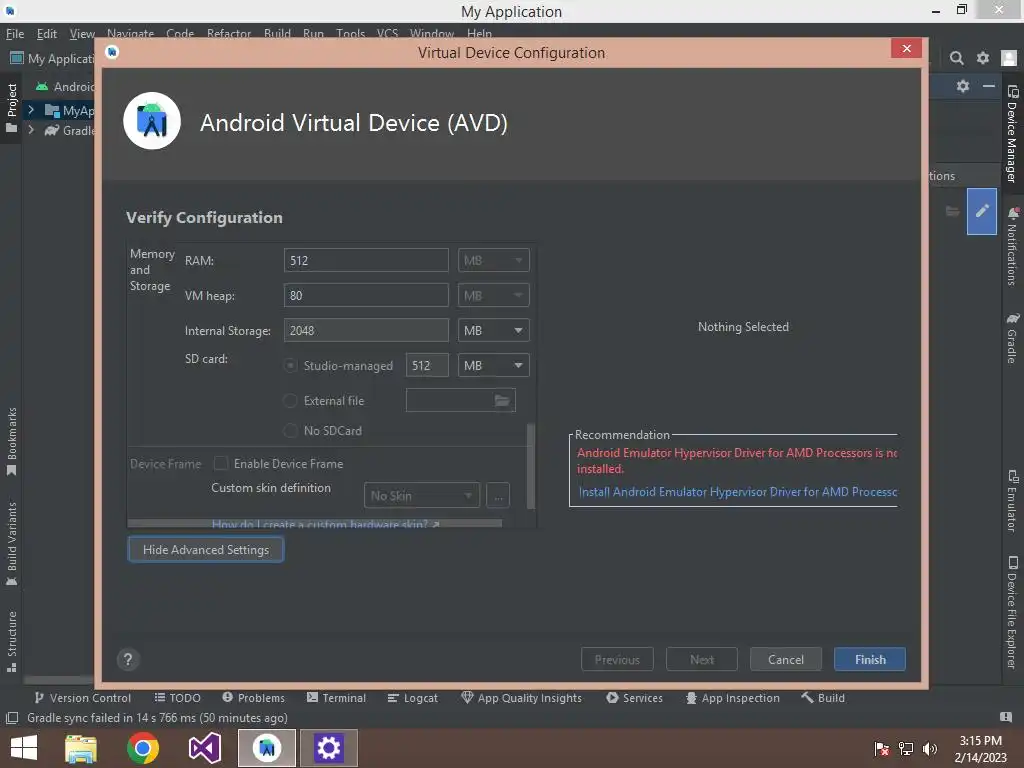Viewport: 1024px width, 768px height.
Task: Open Windows Start menu
Action: [24, 748]
